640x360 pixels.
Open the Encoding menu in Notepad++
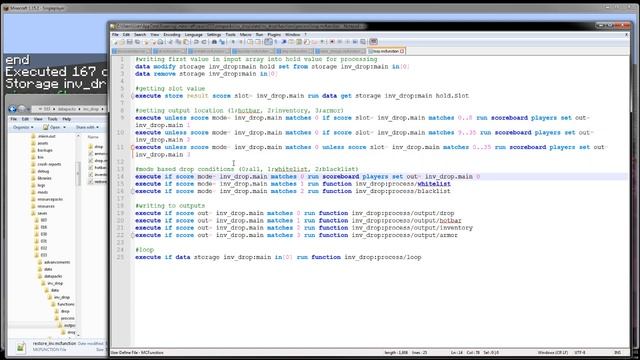tap(172, 35)
